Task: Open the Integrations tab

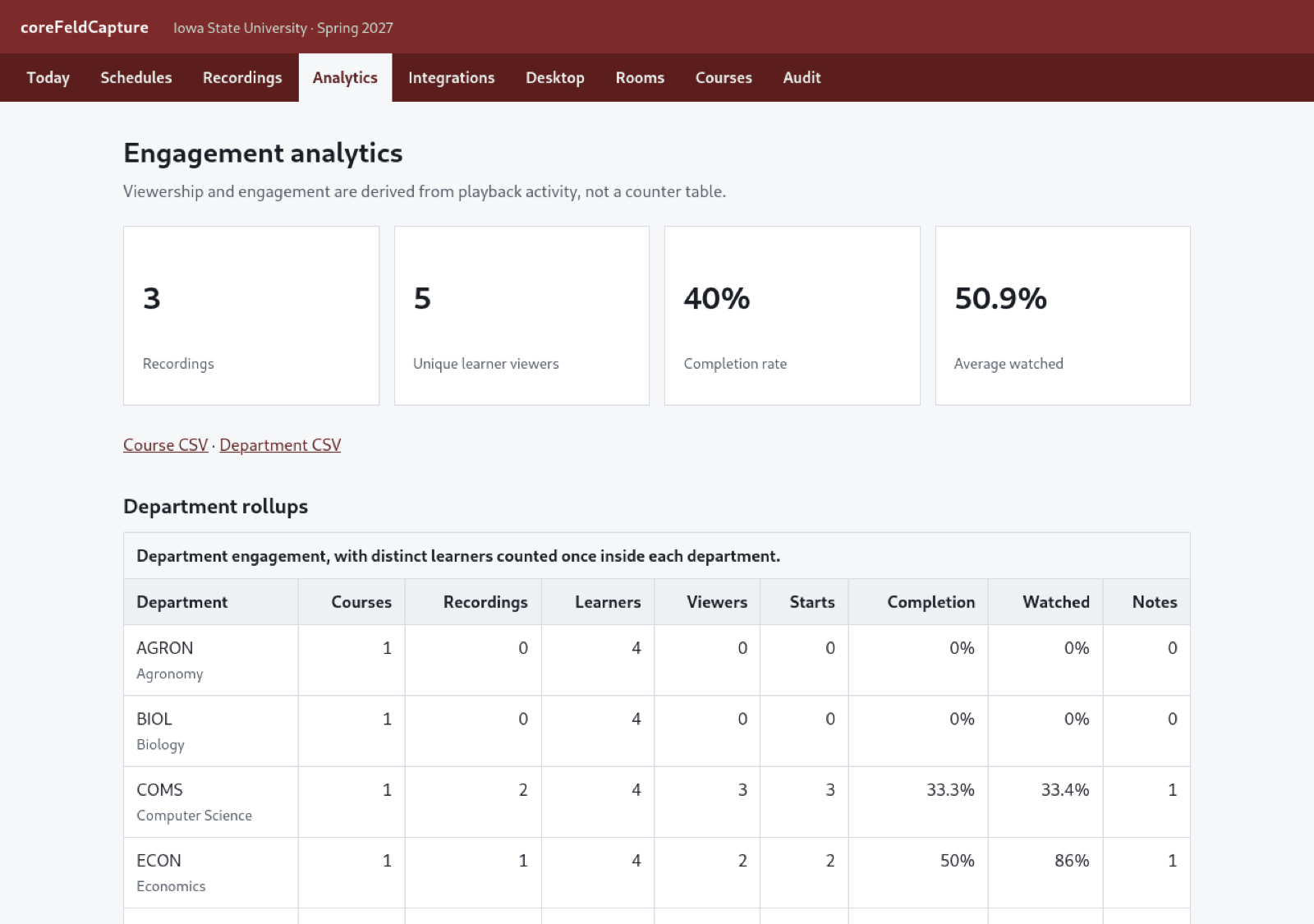Action: [x=451, y=77]
